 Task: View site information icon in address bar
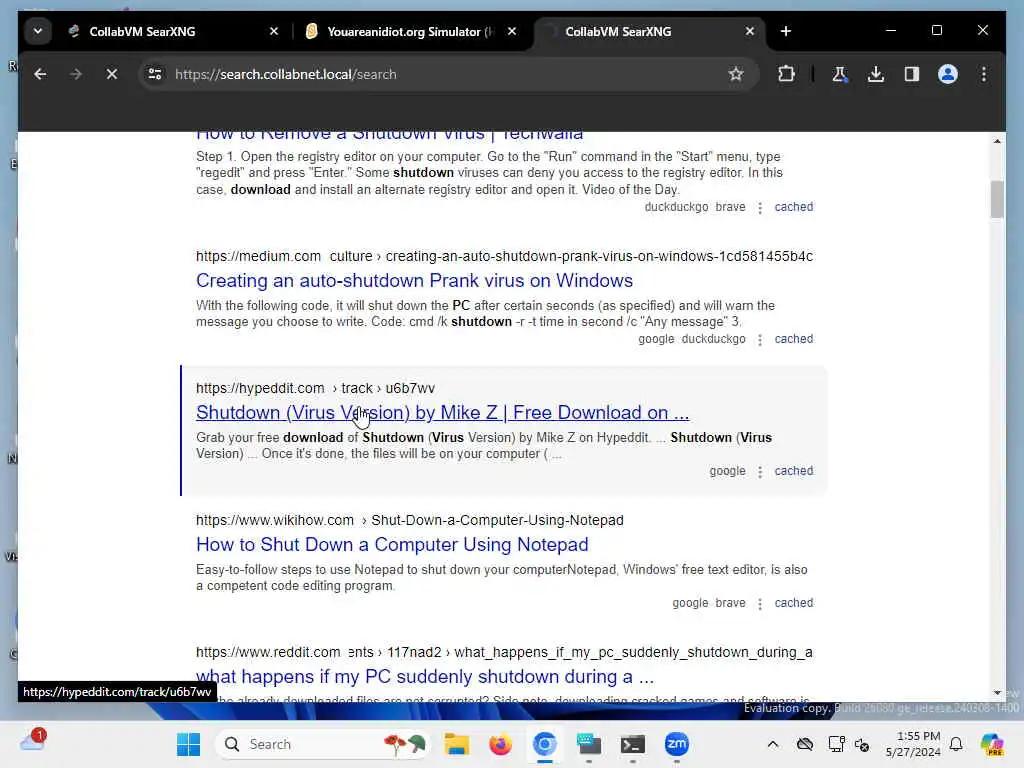pos(155,74)
